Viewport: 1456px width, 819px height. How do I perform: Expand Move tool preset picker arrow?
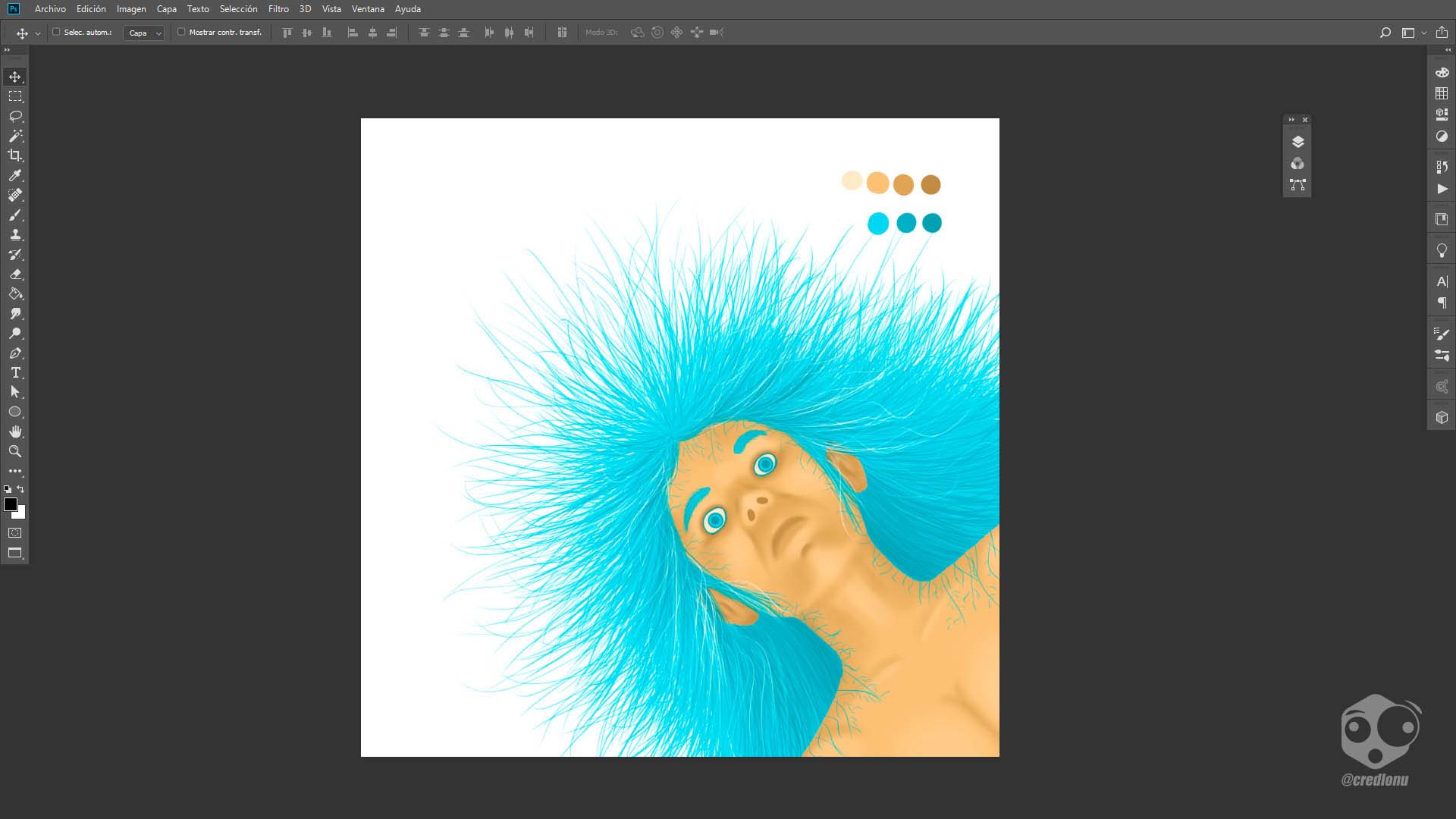37,33
